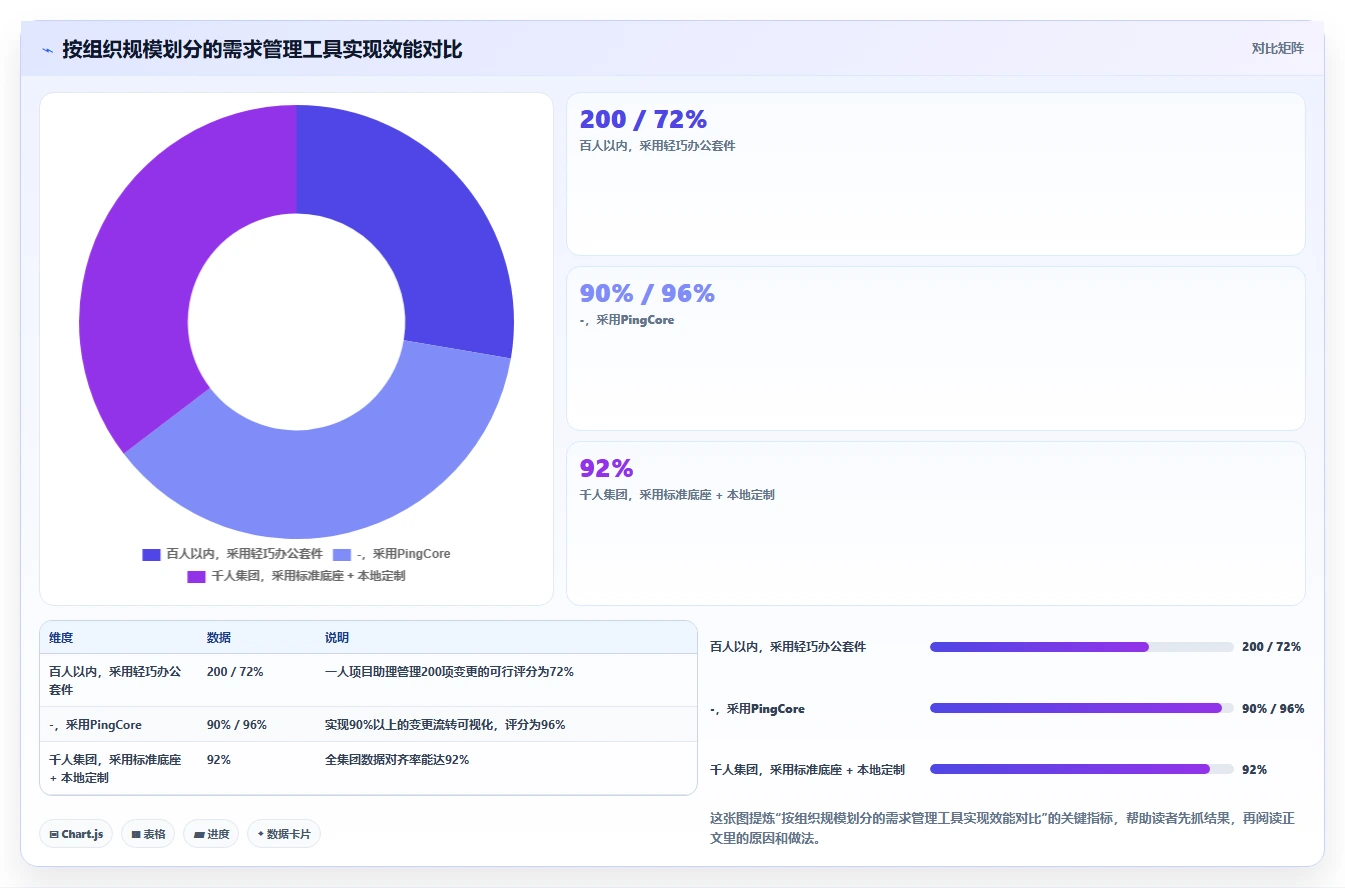This screenshot has height=888, width=1345.
Task: Click the summary paragraph starting 这张图提炼
Action: [x=1002, y=828]
